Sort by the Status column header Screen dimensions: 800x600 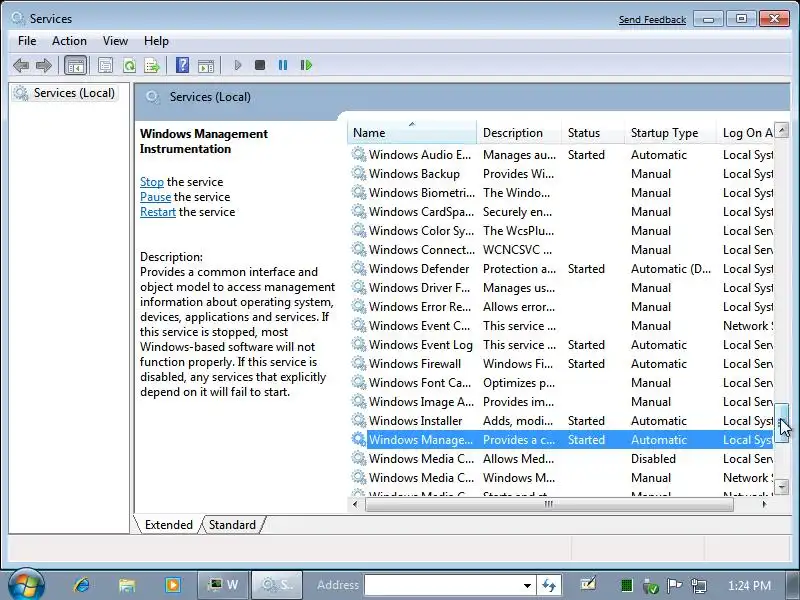click(x=593, y=133)
